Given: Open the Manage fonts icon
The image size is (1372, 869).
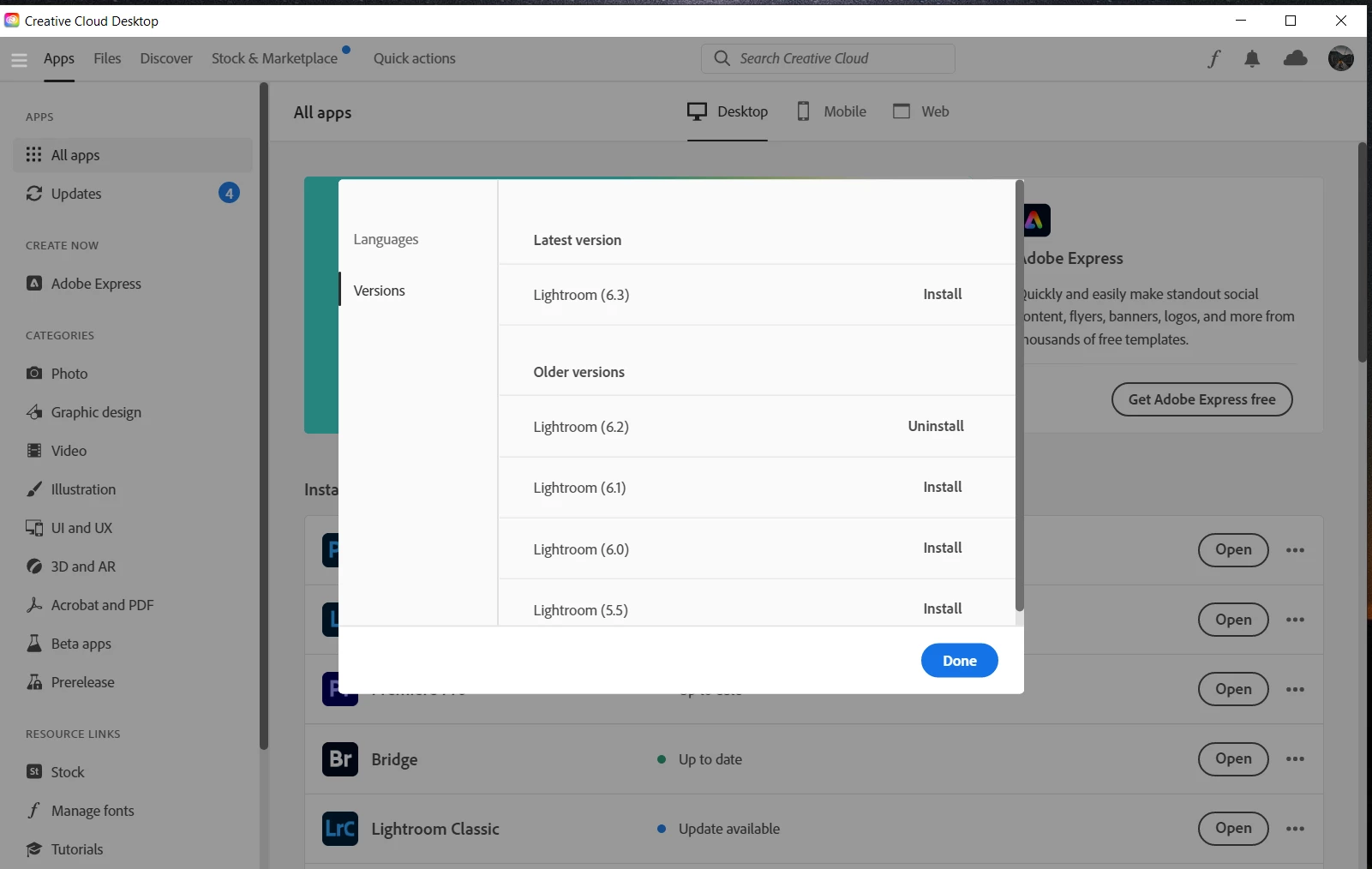Looking at the screenshot, I should click(33, 810).
